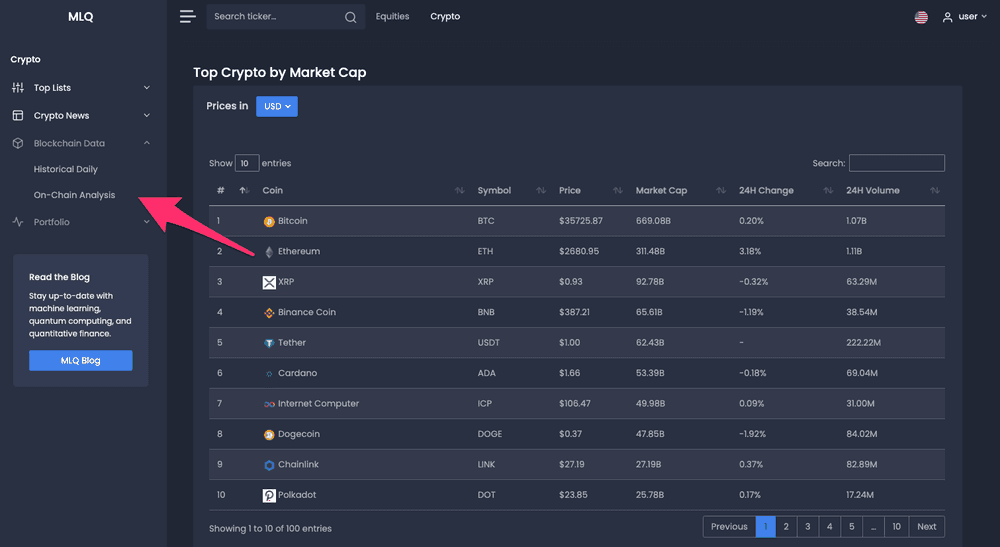Go to page 10 of results
1000x547 pixels.
897,527
